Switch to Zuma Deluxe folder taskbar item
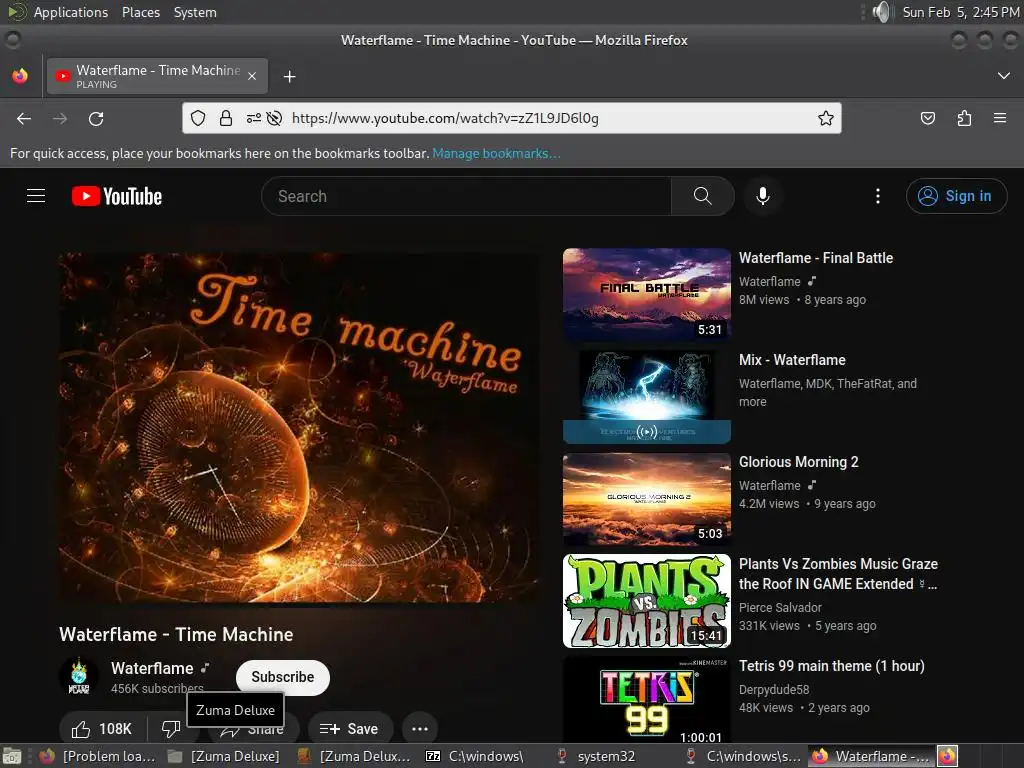 click(224, 756)
